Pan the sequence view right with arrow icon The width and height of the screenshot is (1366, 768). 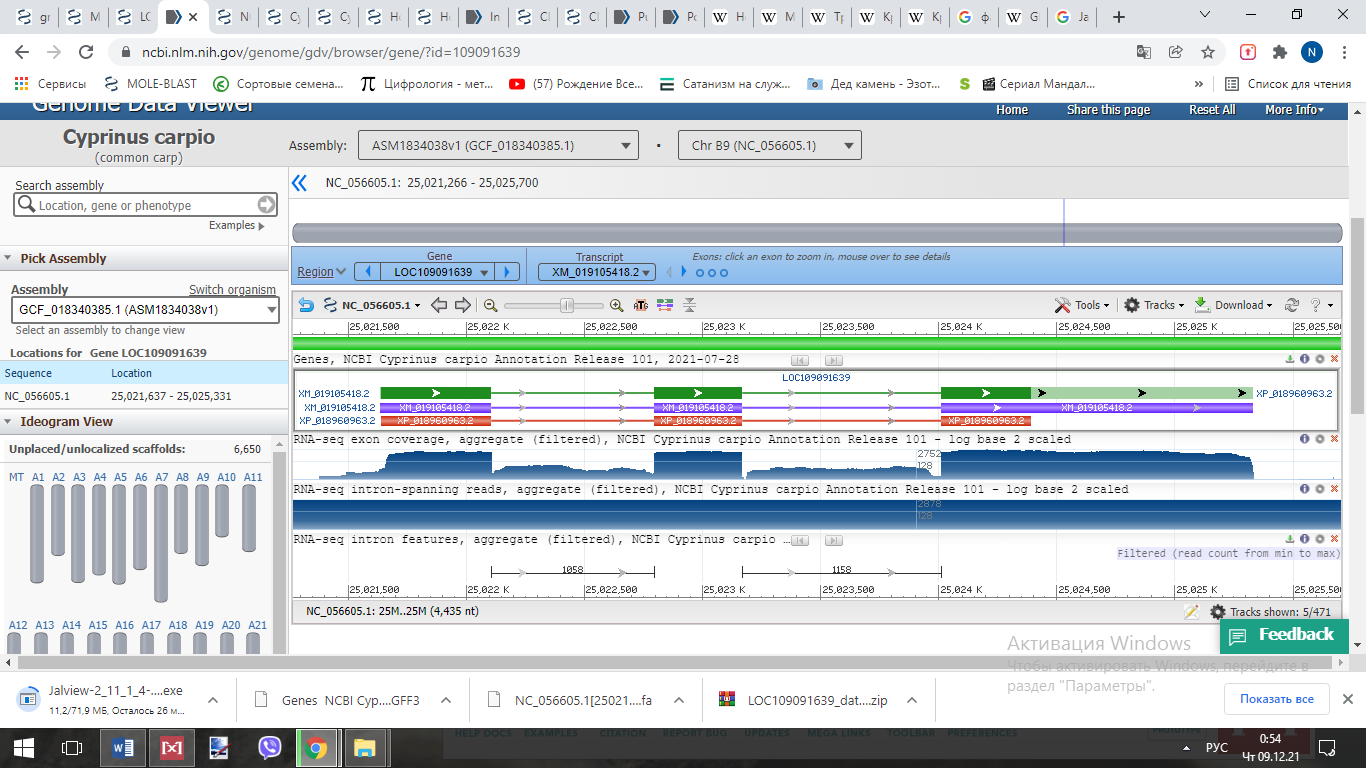pyautogui.click(x=462, y=305)
